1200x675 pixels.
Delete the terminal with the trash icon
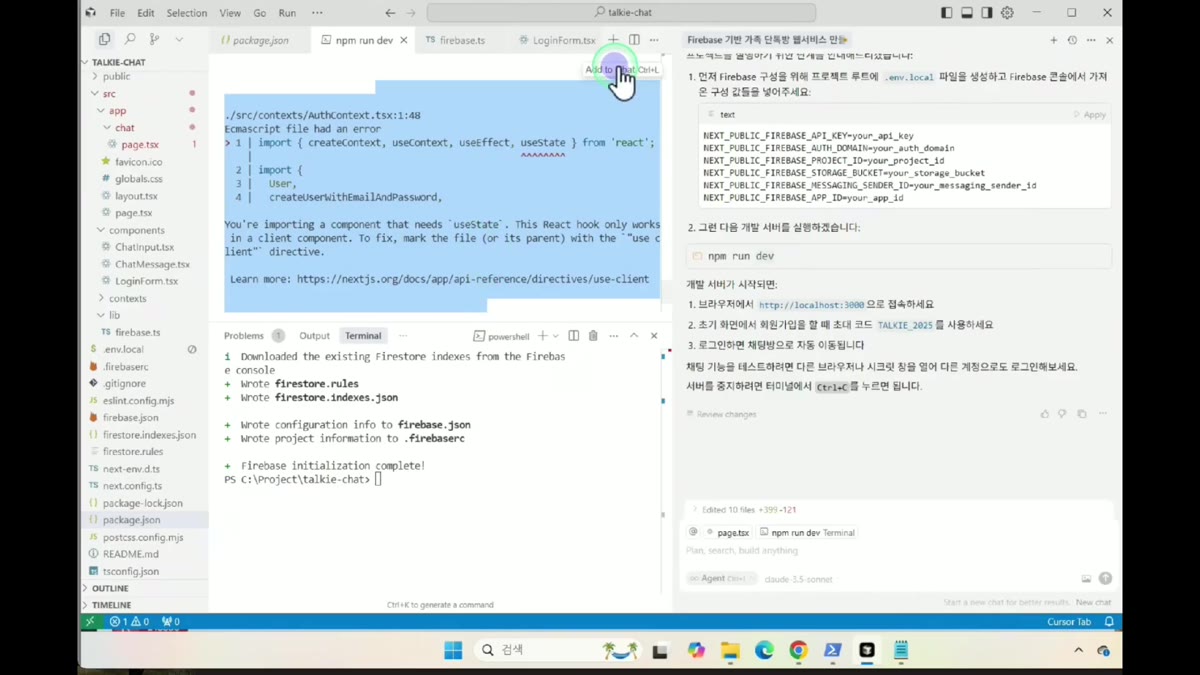point(593,336)
